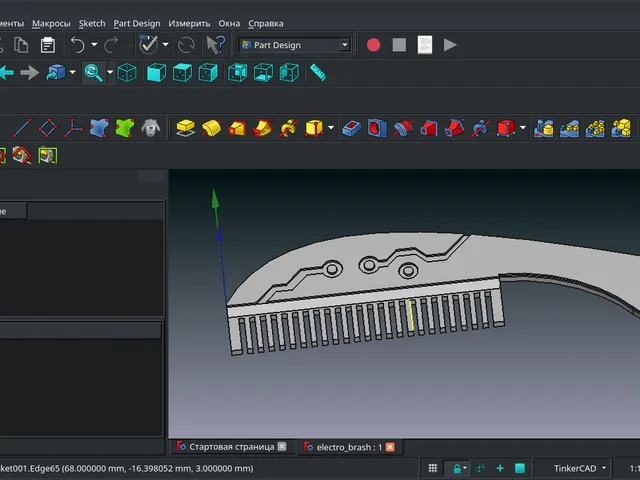The image size is (640, 480).
Task: Open the Макросы menu
Action: pyautogui.click(x=51, y=24)
